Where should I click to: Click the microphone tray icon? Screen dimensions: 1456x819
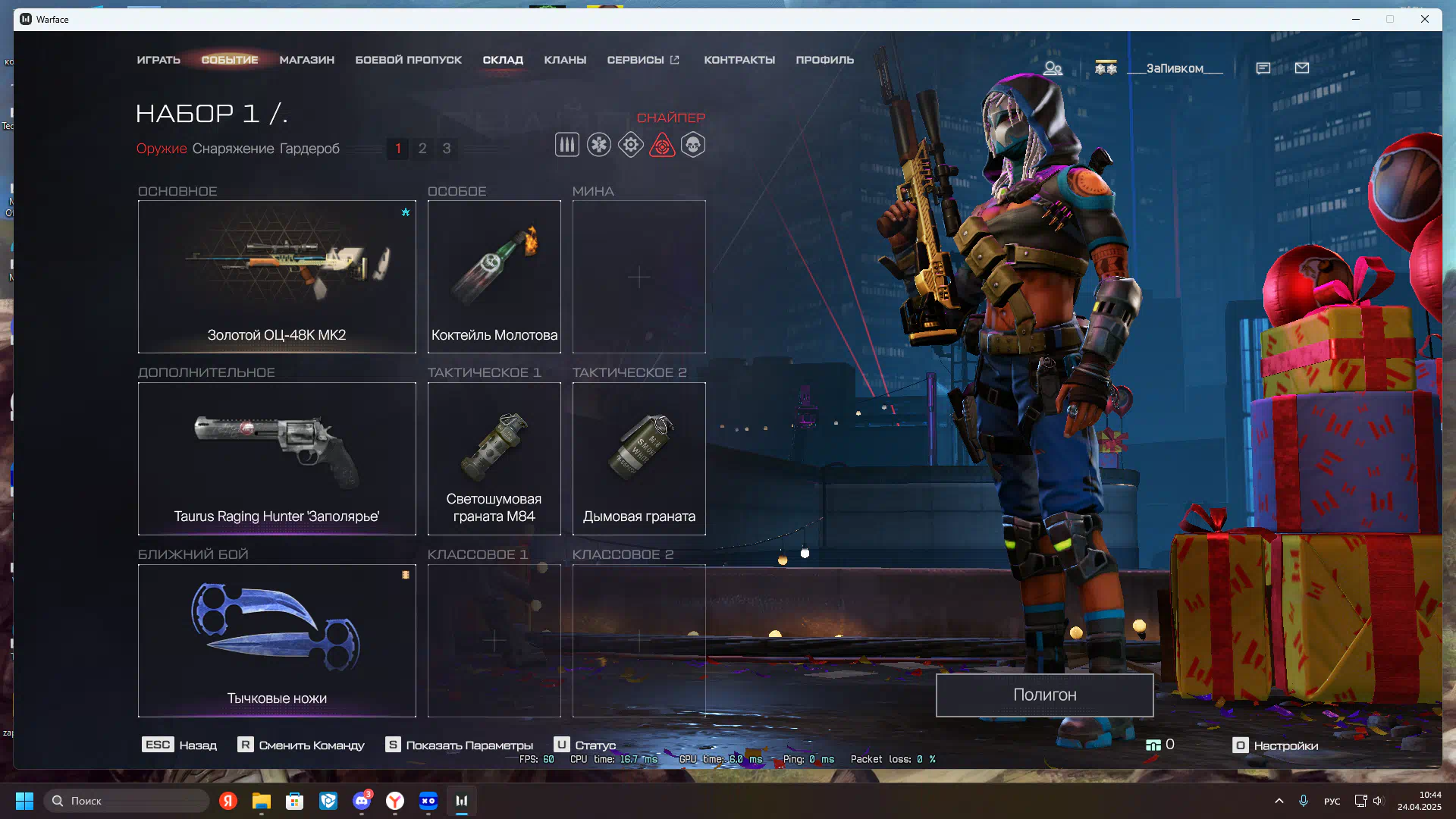pos(1304,801)
